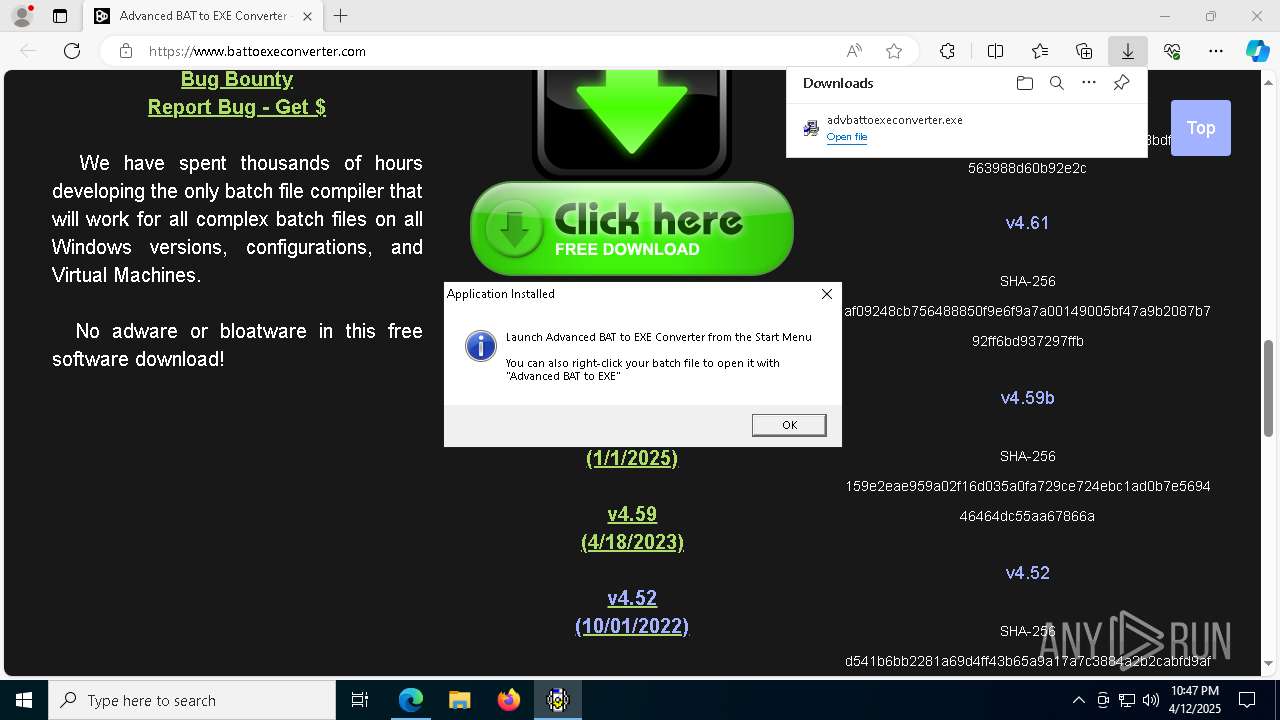Open Read aloud icon in address bar
Viewport: 1280px width, 720px height.
[x=854, y=51]
